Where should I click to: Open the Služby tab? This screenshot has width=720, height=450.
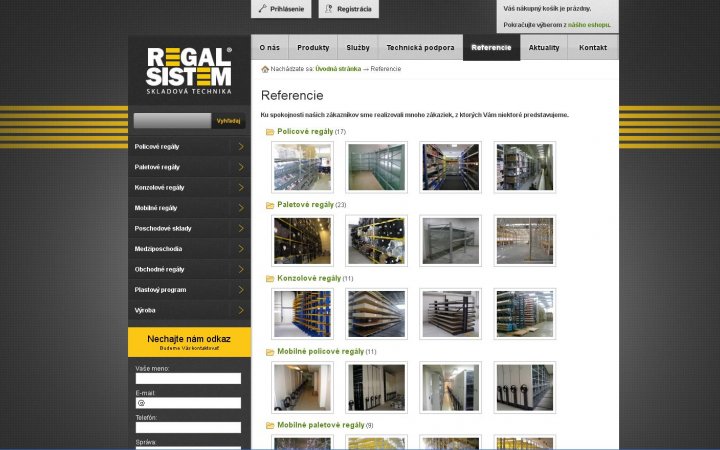358,47
